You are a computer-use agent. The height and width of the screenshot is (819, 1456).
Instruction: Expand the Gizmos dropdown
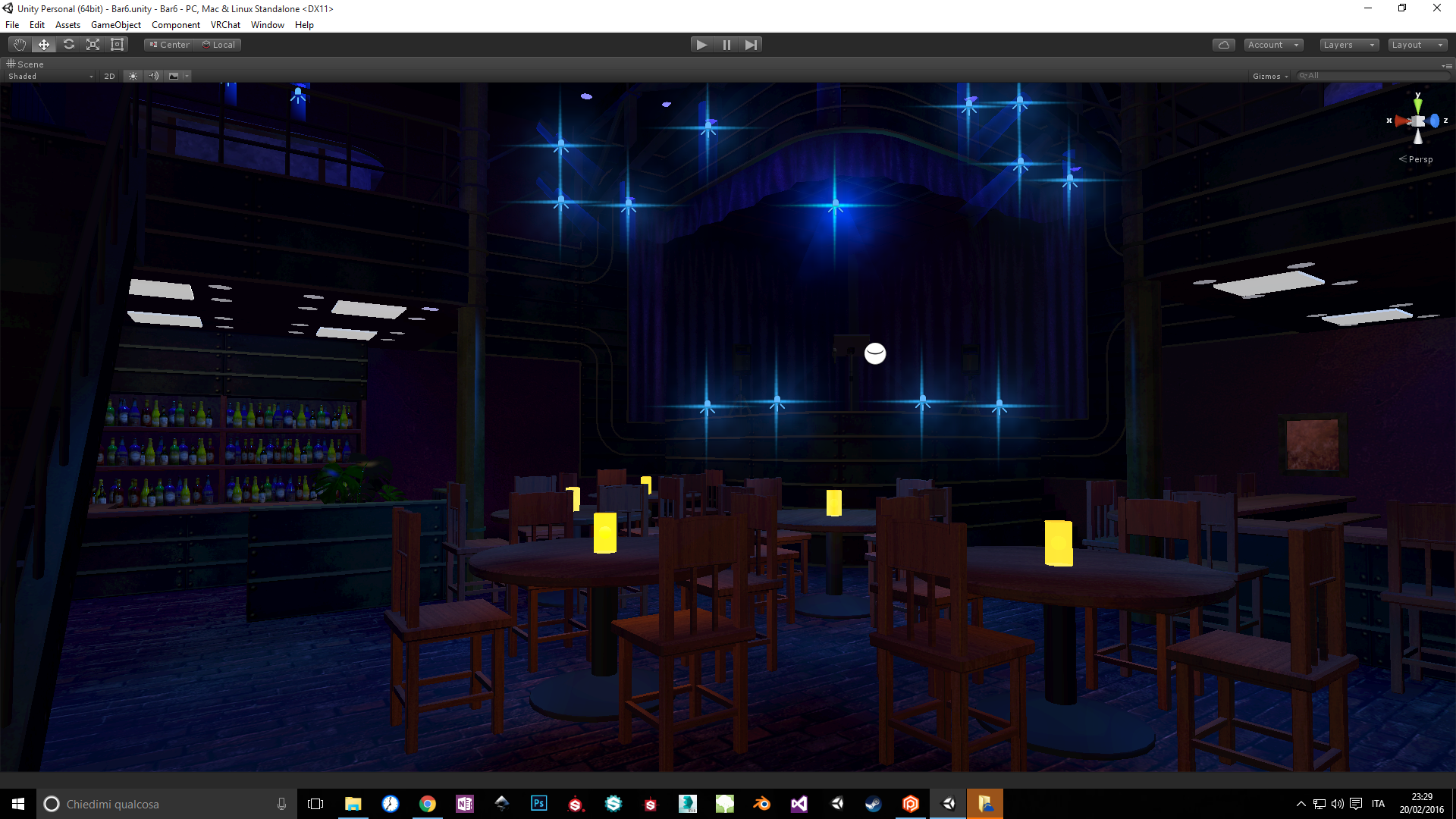click(1270, 76)
